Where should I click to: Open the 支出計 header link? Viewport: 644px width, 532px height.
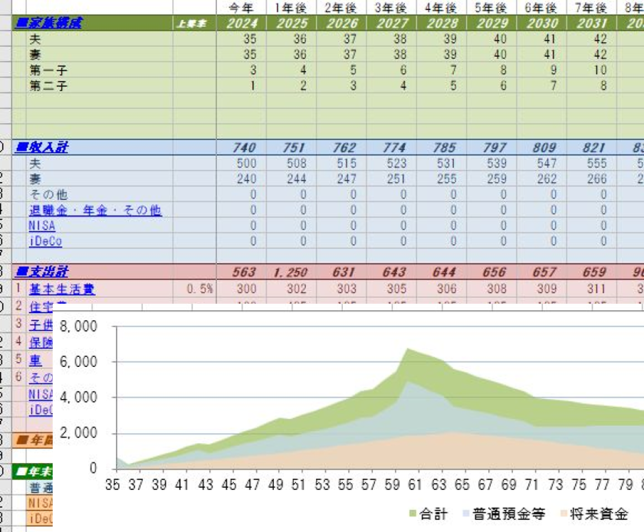[x=41, y=272]
